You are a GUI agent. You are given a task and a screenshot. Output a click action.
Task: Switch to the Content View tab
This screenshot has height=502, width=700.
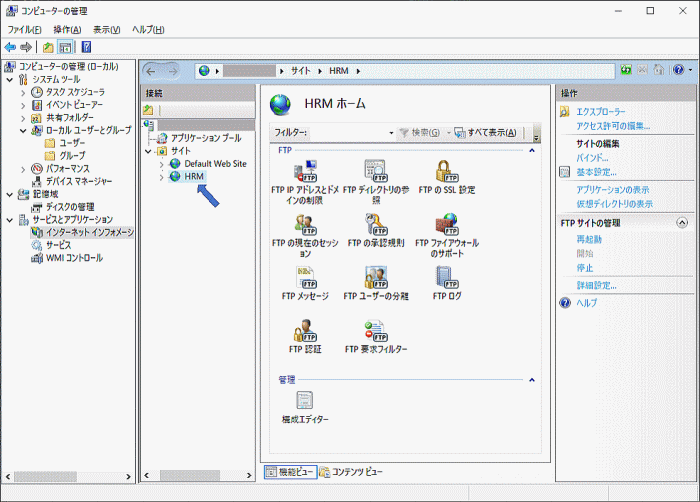[351, 472]
